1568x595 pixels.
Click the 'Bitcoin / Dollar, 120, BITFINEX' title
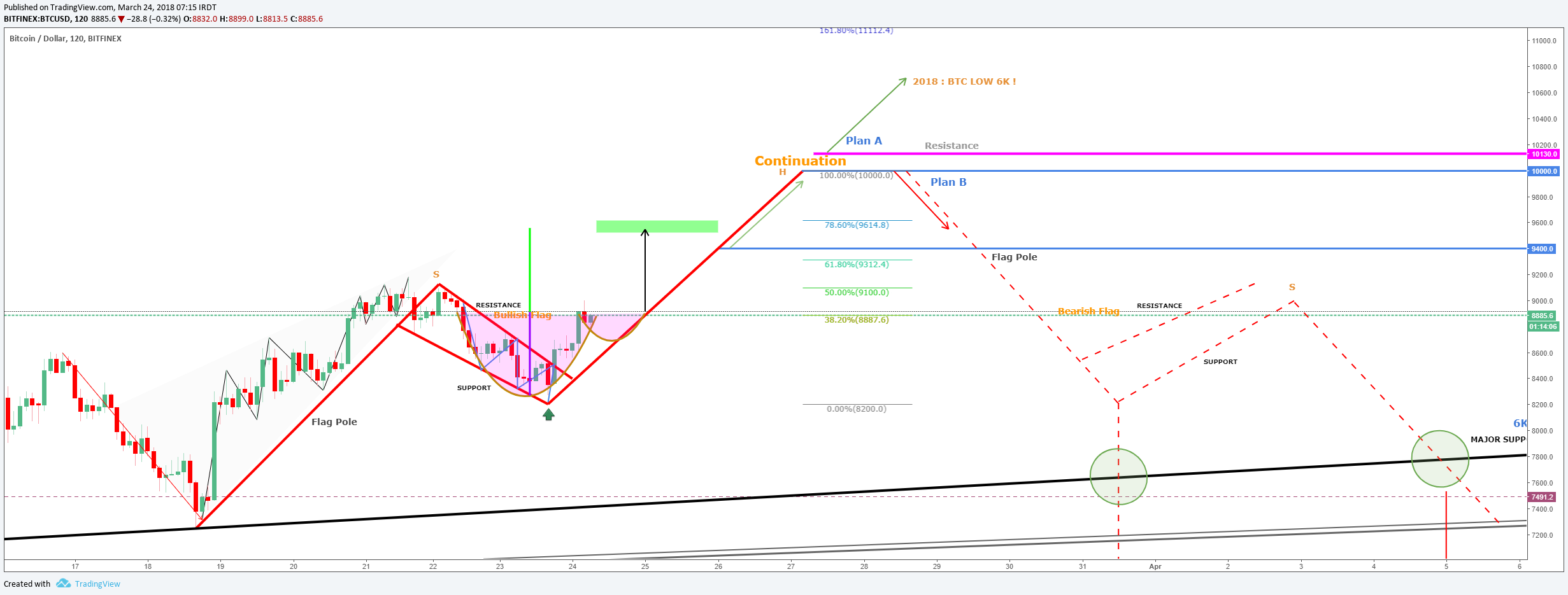(x=66, y=39)
